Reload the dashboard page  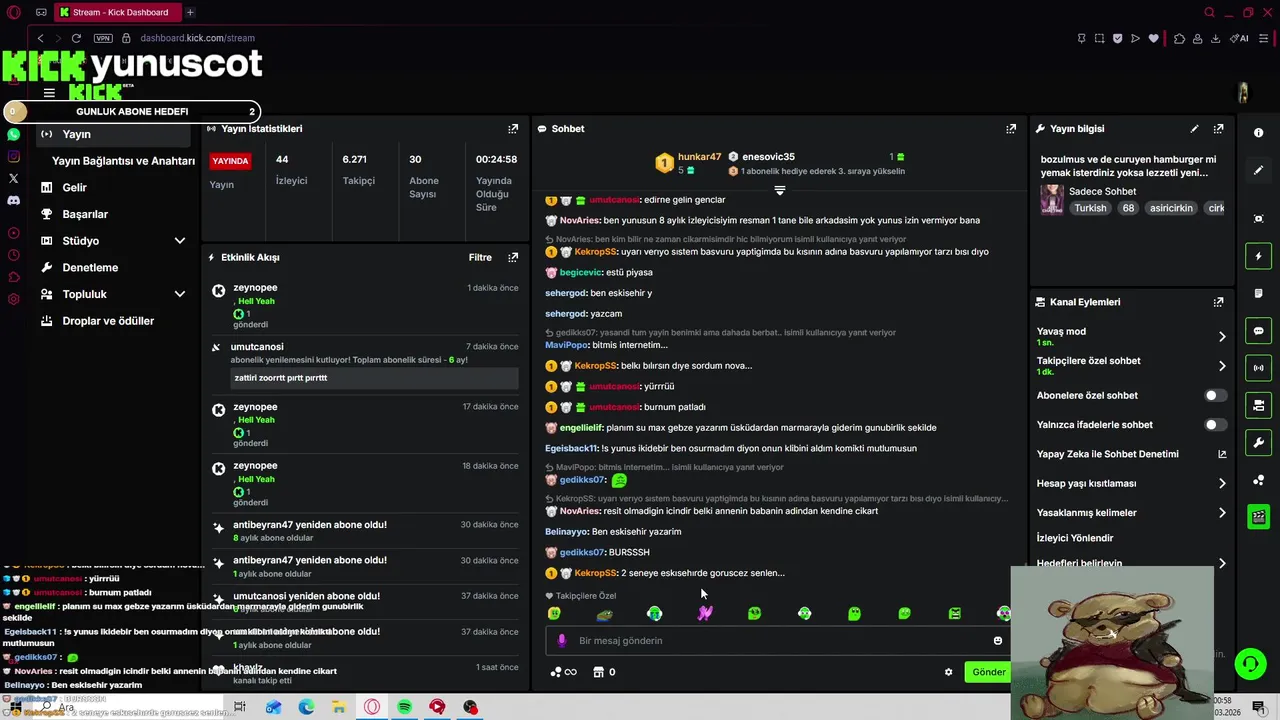76,38
